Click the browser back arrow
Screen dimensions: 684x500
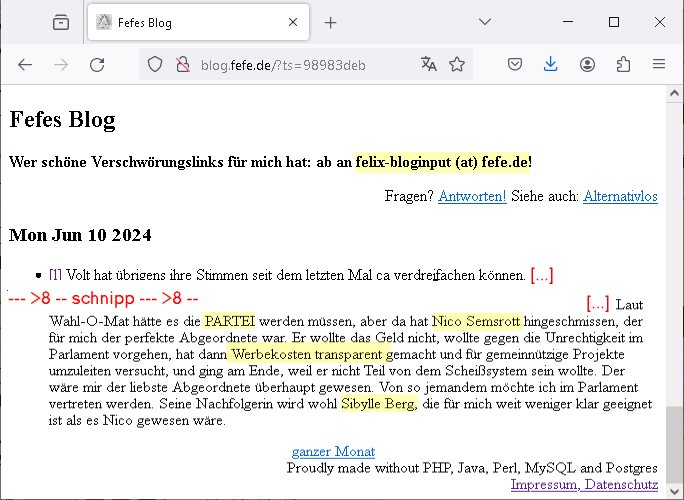(25, 65)
